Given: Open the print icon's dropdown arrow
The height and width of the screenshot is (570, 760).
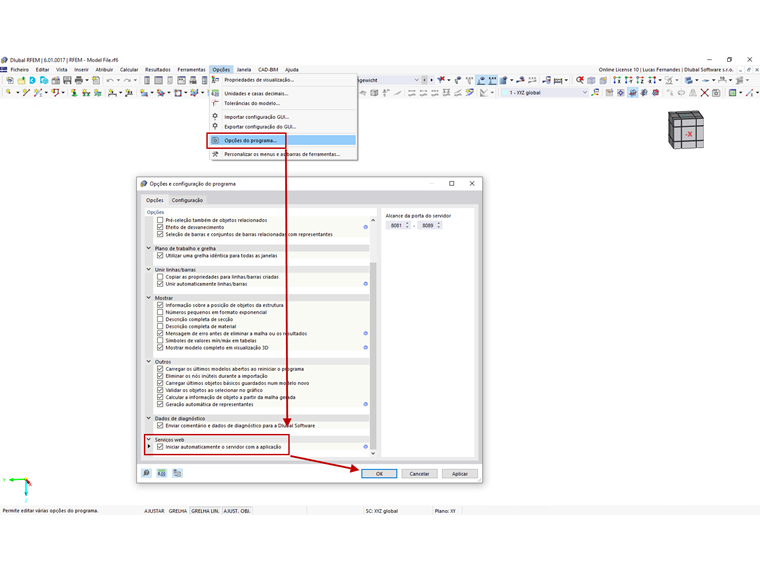Looking at the screenshot, I should [x=87, y=80].
